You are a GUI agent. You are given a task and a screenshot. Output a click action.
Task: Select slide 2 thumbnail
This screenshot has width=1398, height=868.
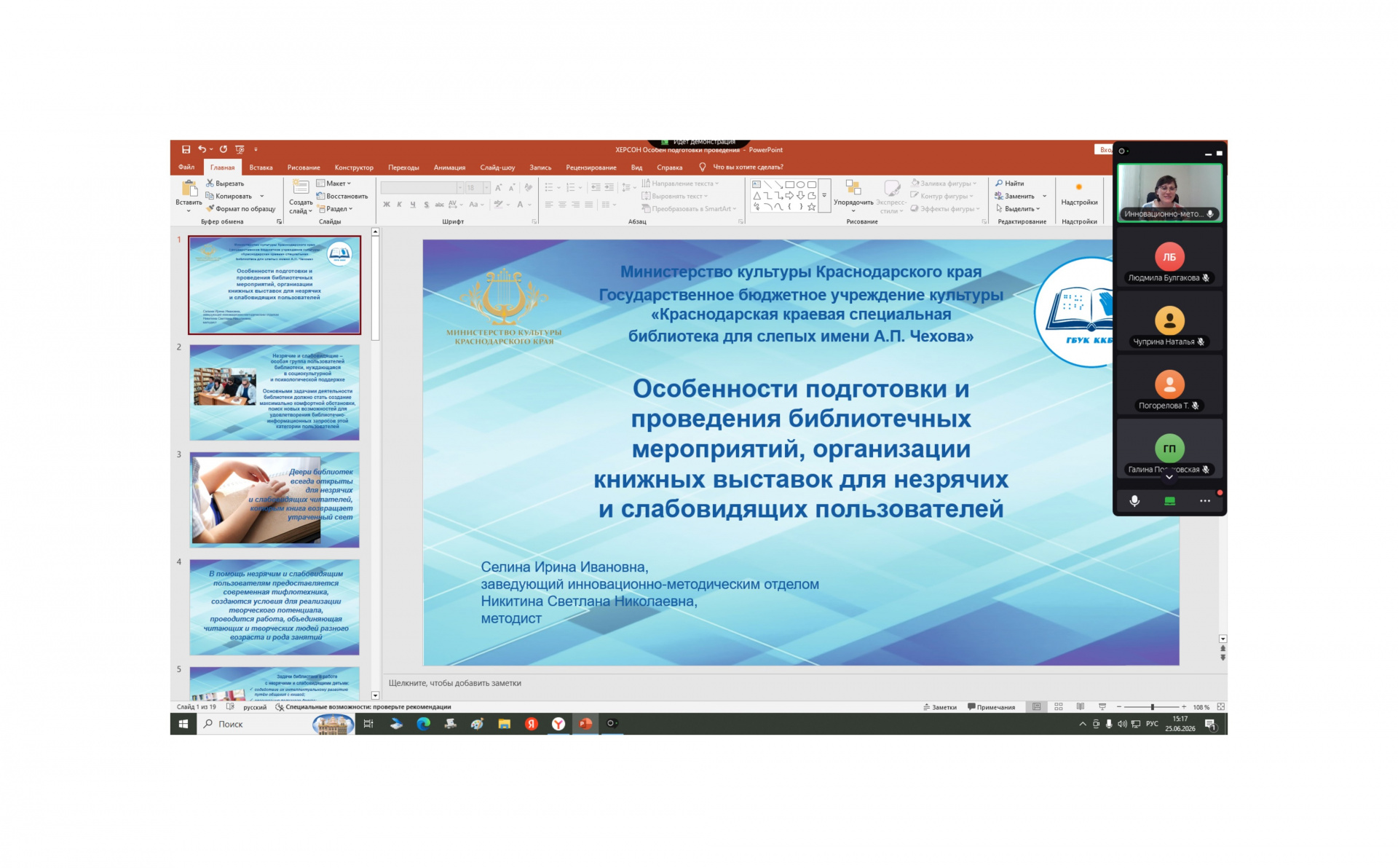[x=275, y=392]
